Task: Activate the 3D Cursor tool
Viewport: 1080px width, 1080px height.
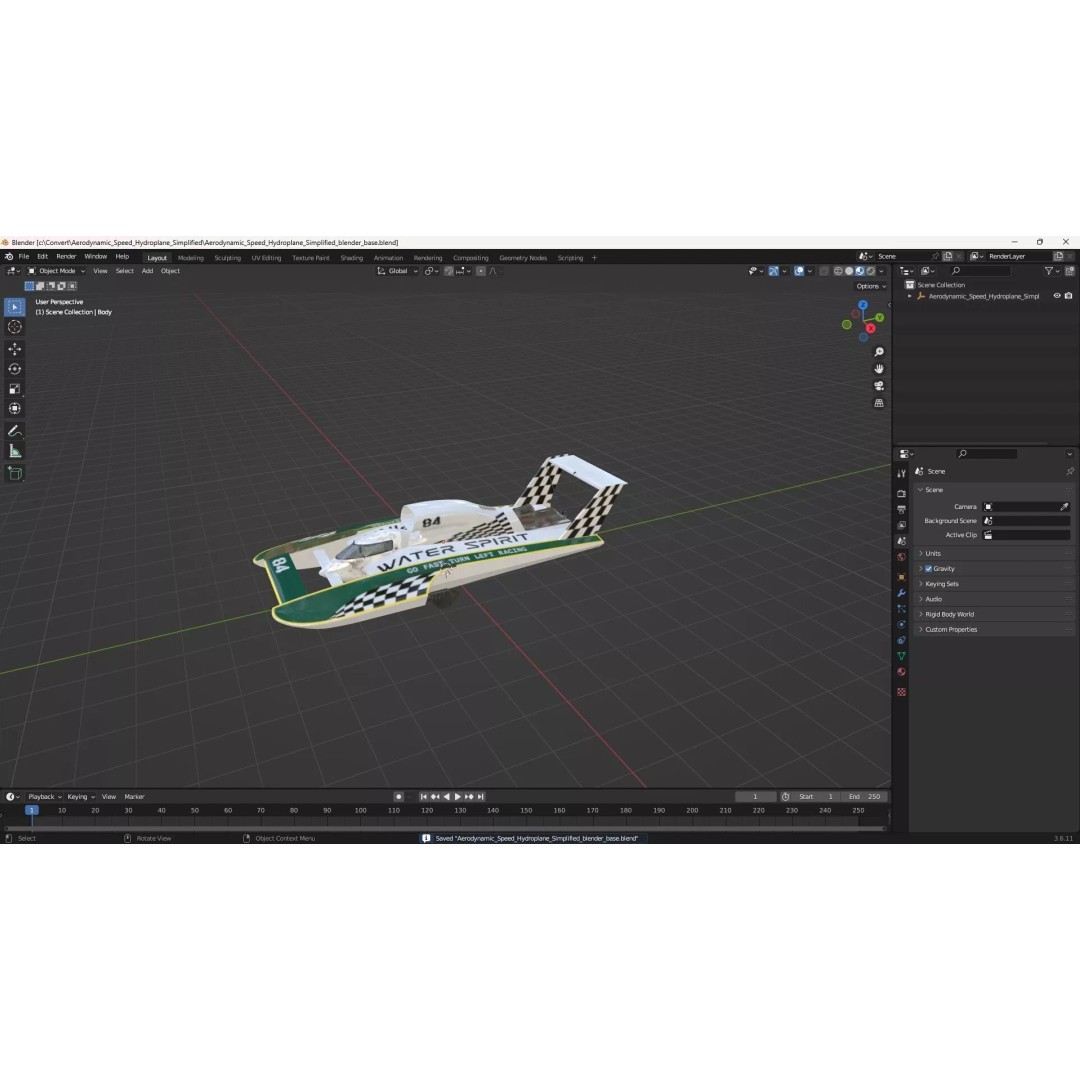Action: tap(14, 327)
